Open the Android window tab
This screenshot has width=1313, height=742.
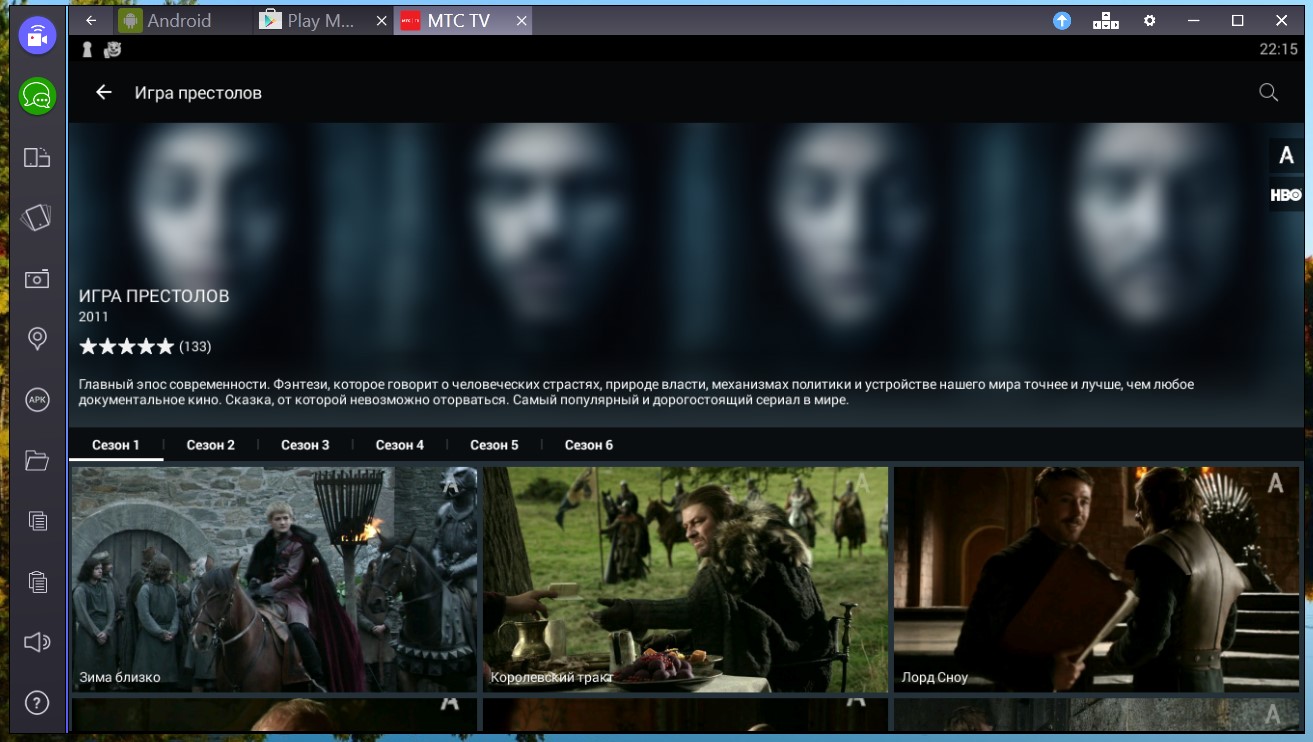coord(178,20)
